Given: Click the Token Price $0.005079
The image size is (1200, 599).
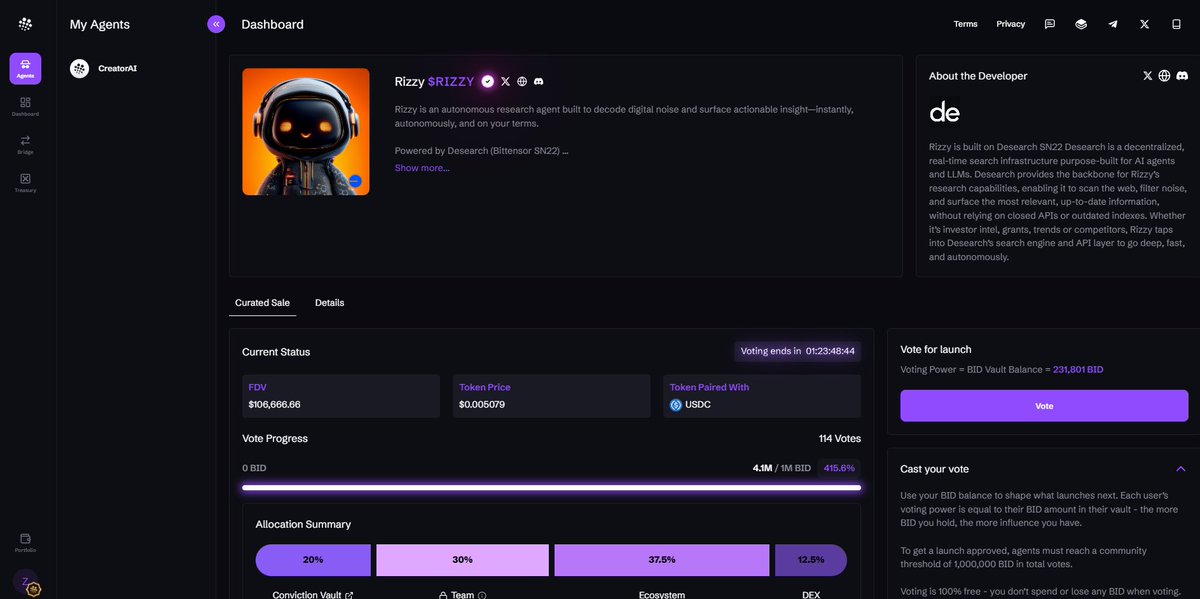Looking at the screenshot, I should tap(483, 404).
